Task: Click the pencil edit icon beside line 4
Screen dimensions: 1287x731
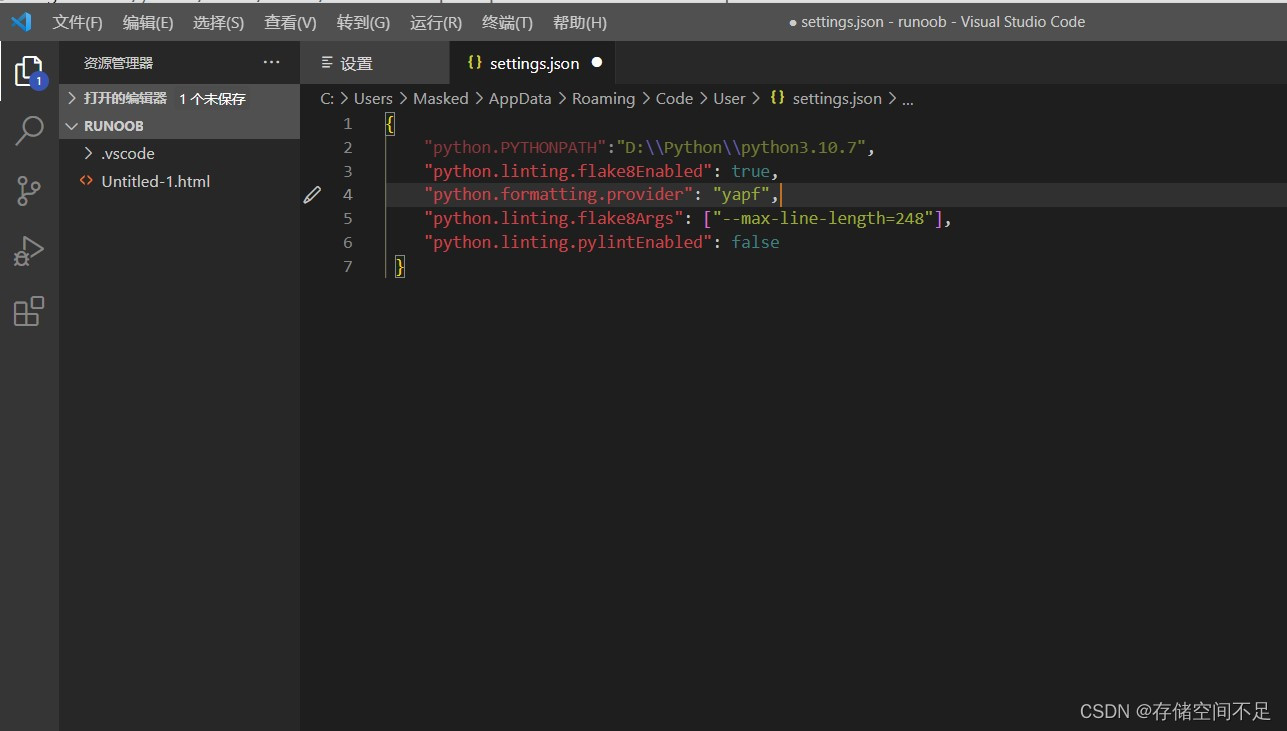Action: (x=312, y=195)
